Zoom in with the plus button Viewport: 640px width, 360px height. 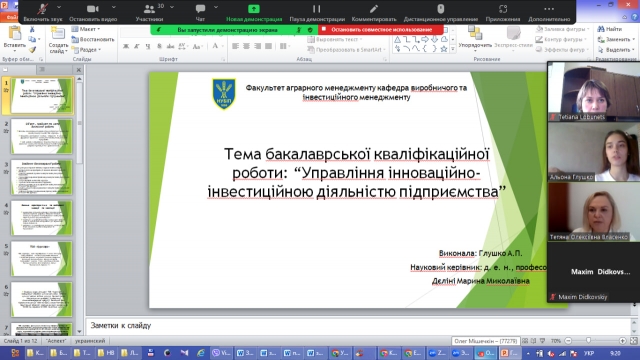click(622, 340)
